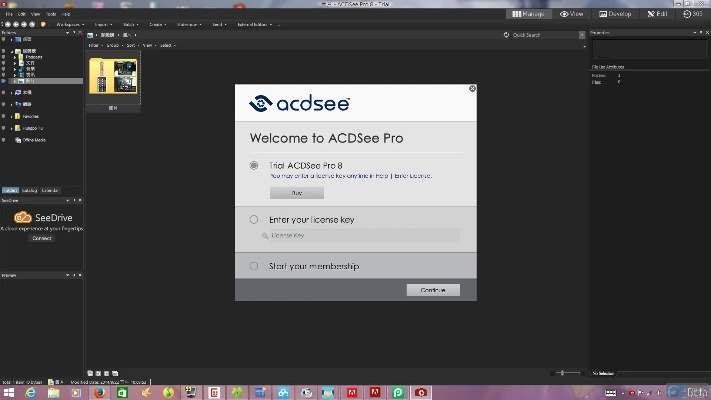Choose the Enter your license key option
This screenshot has width=711, height=400.
point(254,219)
